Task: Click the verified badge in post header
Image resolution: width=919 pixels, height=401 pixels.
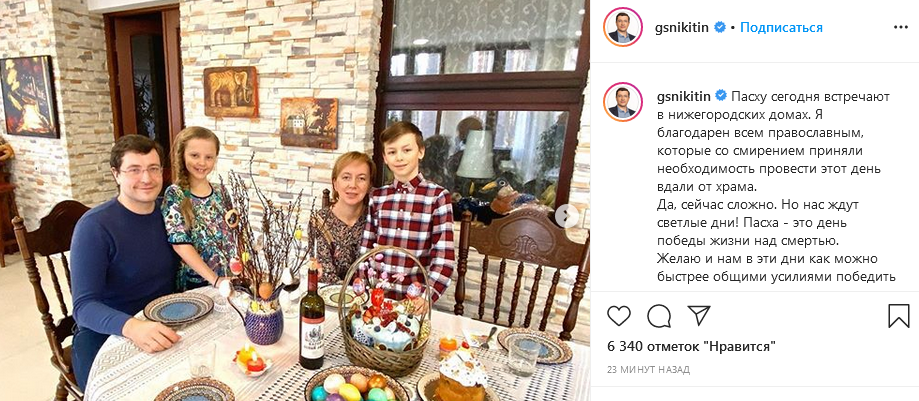Action: click(719, 27)
